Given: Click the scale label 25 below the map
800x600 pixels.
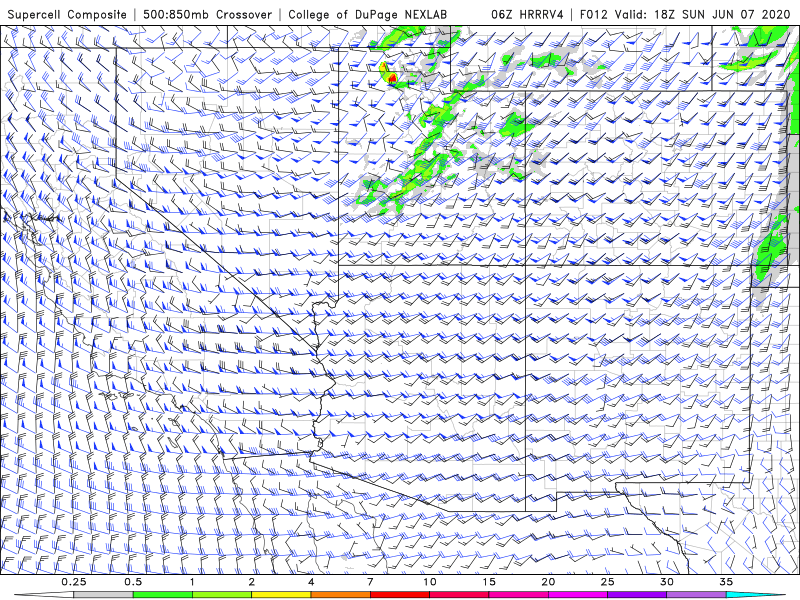Looking at the screenshot, I should pyautogui.click(x=607, y=582).
